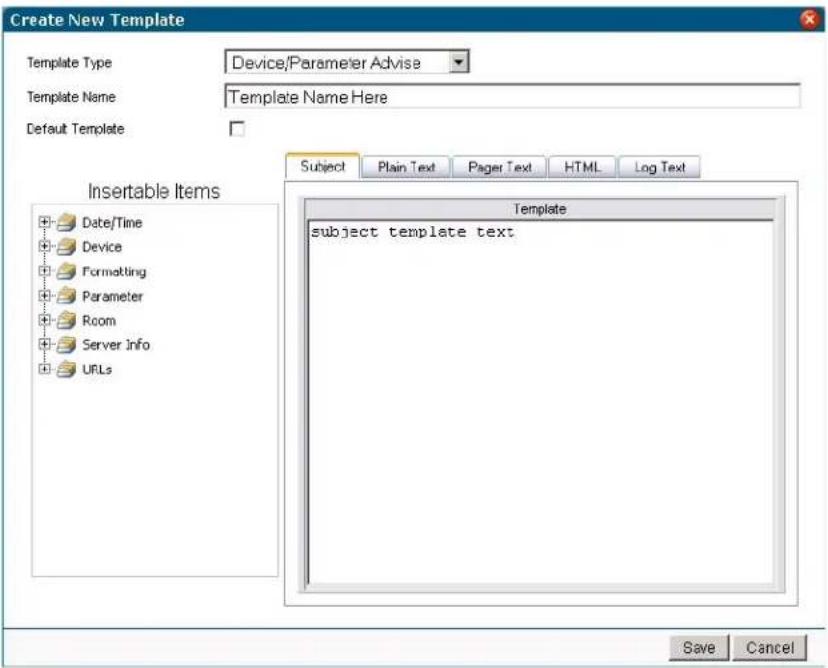This screenshot has height=668, width=828.
Task: Select the HTML tab
Action: [582, 167]
